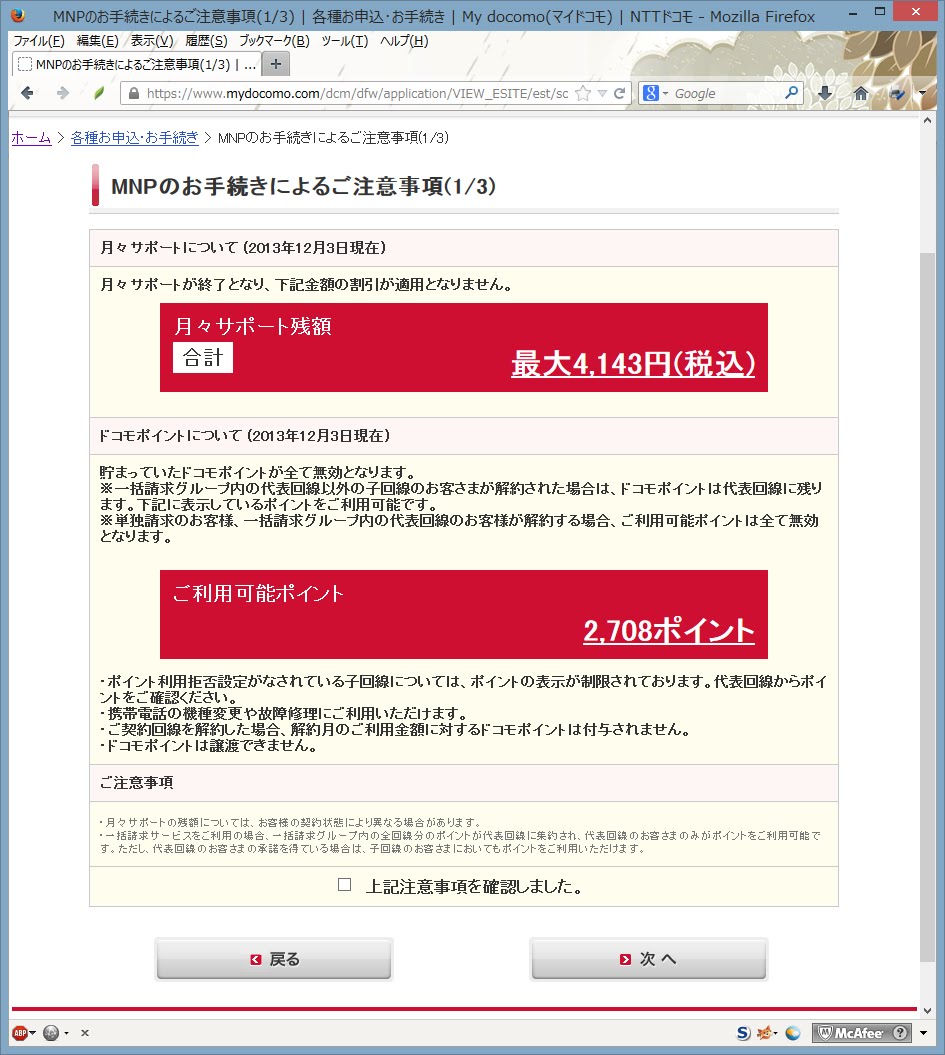This screenshot has height=1055, width=945.
Task: Click the 戻る button
Action: 274,959
